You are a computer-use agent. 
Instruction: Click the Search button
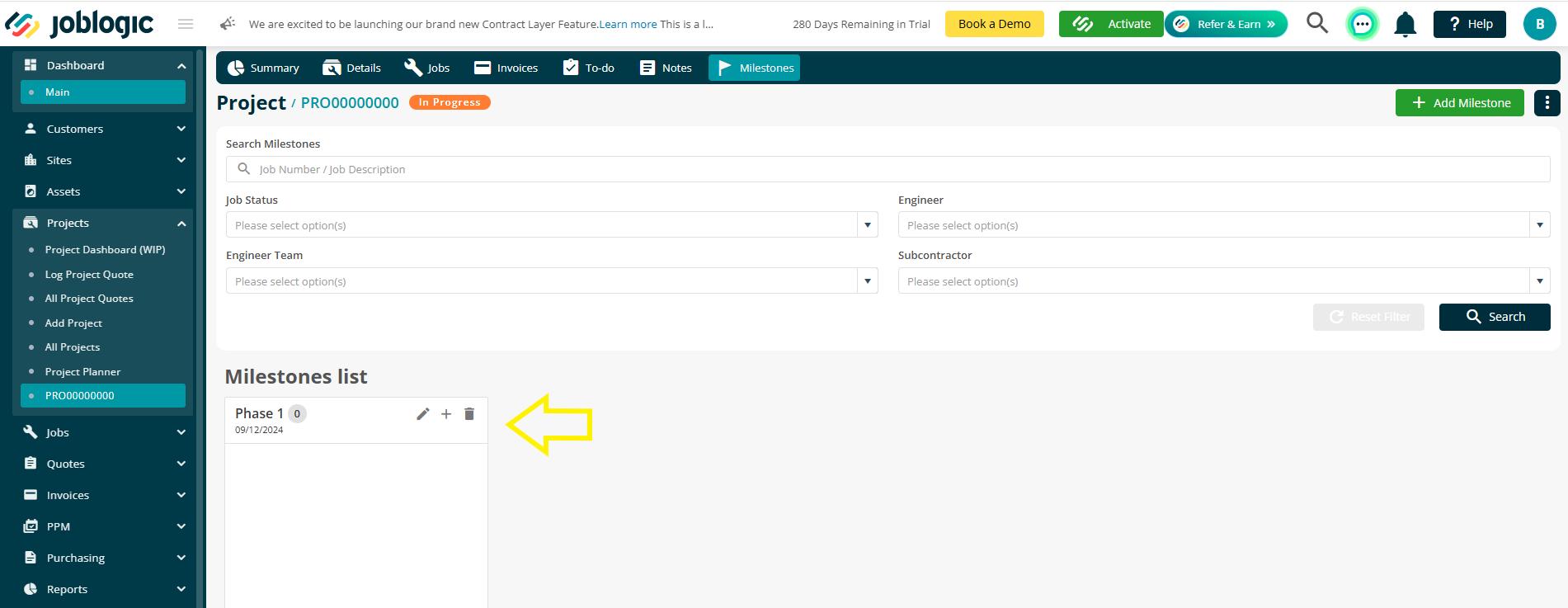(x=1495, y=317)
